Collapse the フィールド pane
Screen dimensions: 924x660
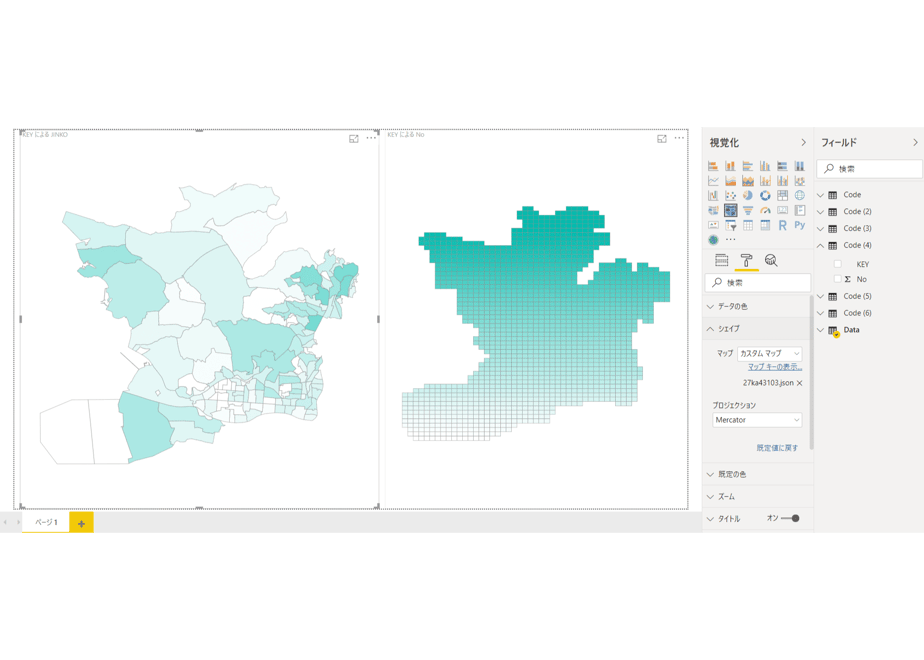coord(915,143)
